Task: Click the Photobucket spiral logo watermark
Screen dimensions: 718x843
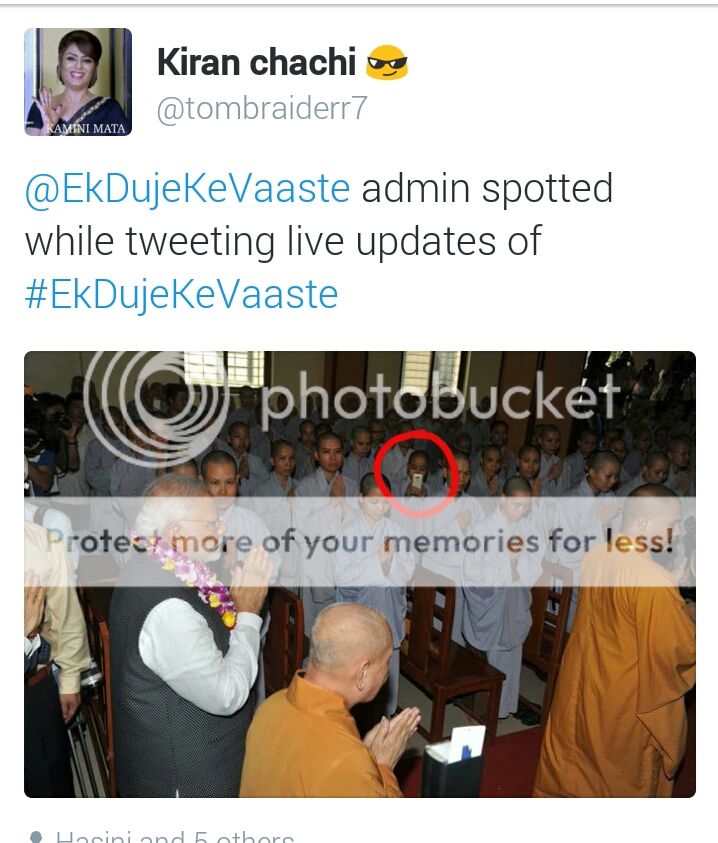Action: 157,405
